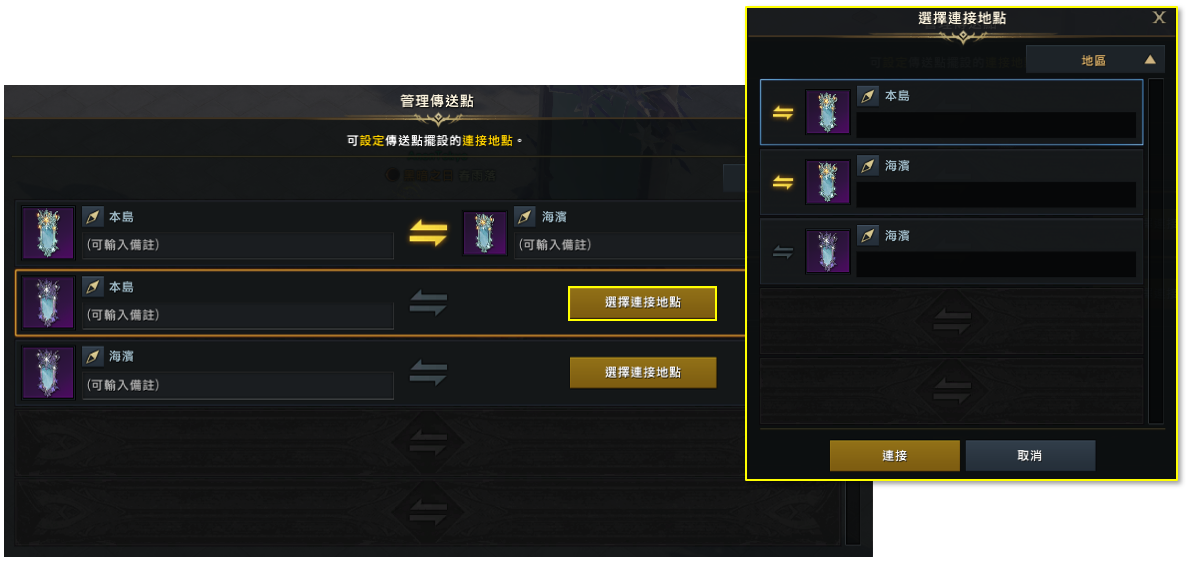This screenshot has height=563, width=1186.
Task: Click compass icon of 本島 in selection dialog
Action: click(x=868, y=97)
